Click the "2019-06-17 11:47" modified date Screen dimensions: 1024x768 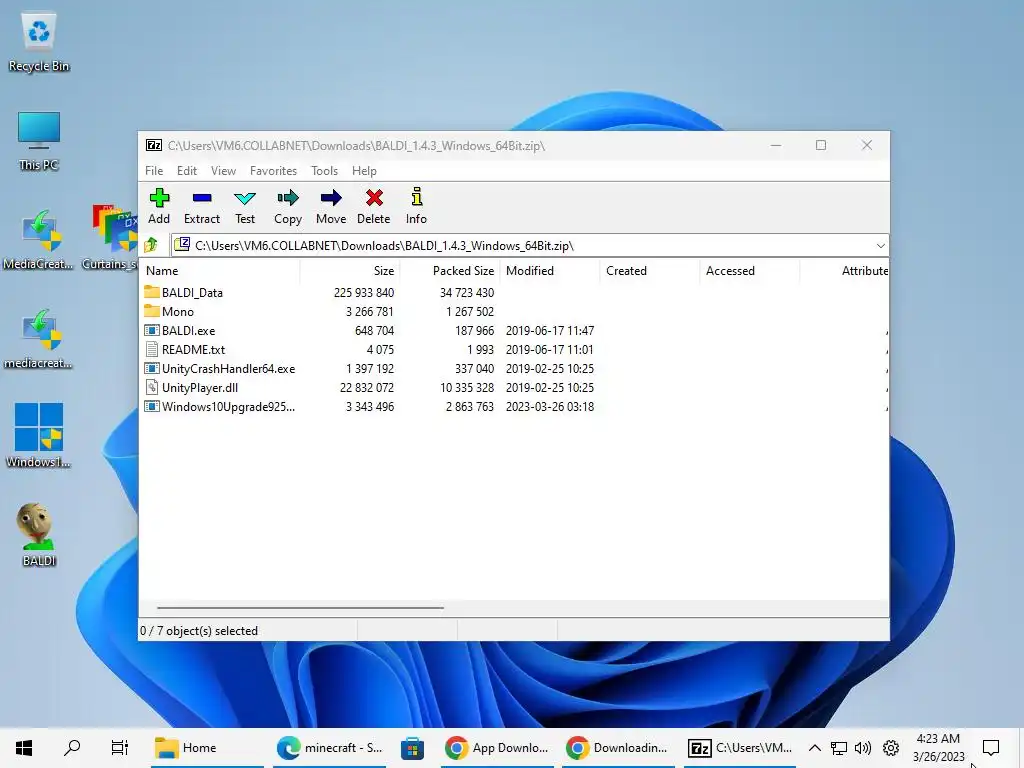550,330
